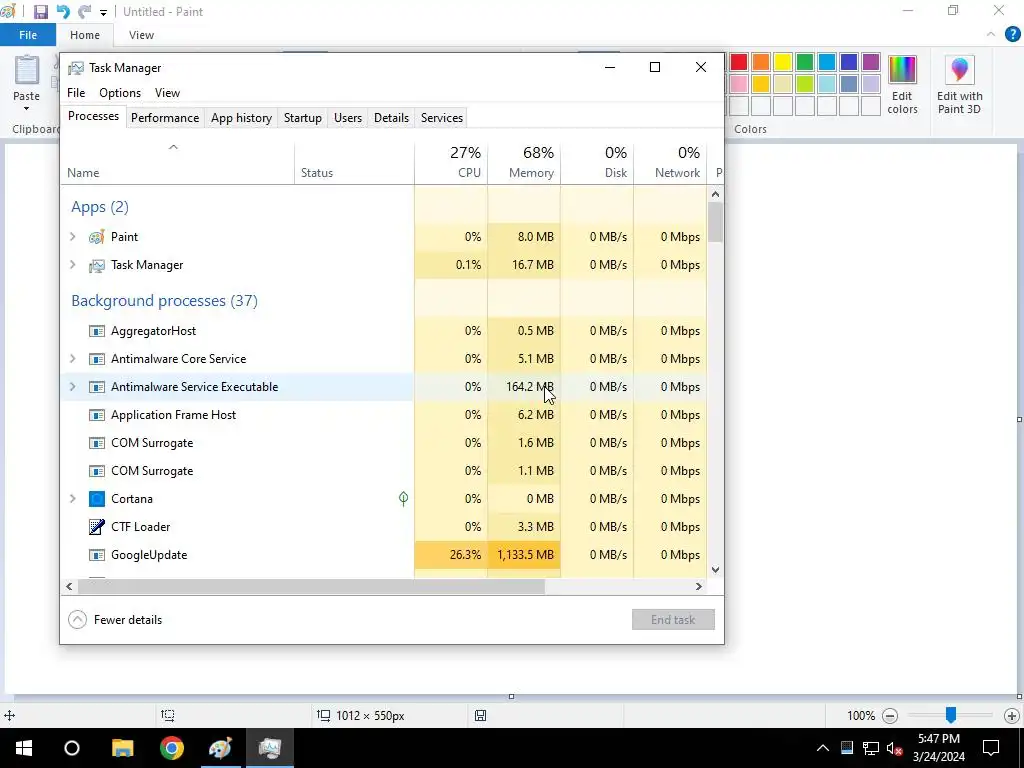The height and width of the screenshot is (768, 1024).
Task: Sort by the CPU column header
Action: (451, 162)
